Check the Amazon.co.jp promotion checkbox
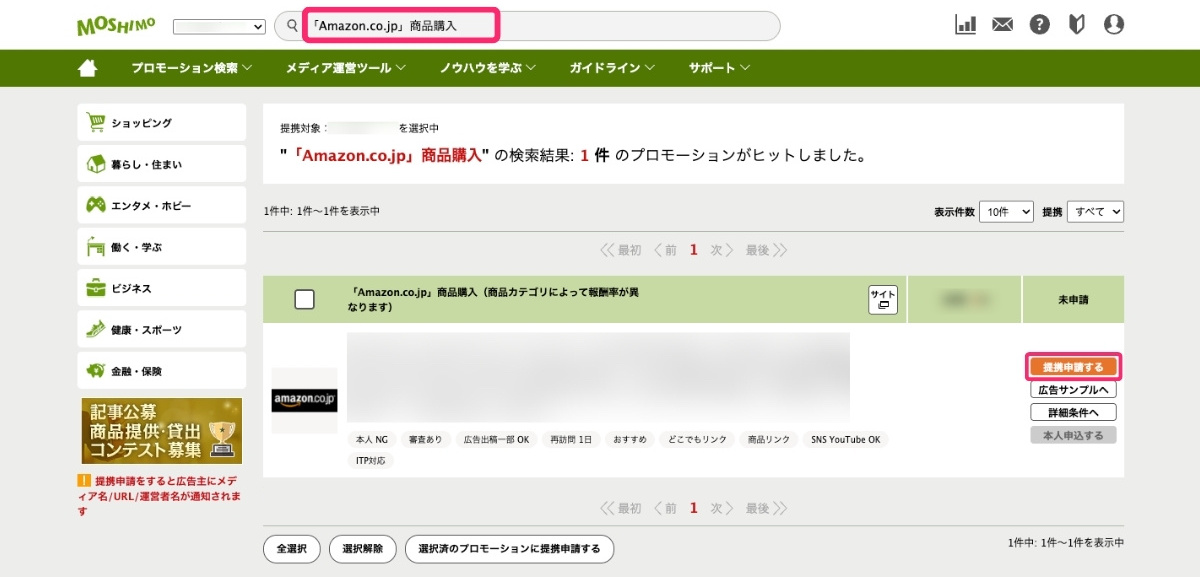This screenshot has width=1200, height=577. [x=304, y=298]
